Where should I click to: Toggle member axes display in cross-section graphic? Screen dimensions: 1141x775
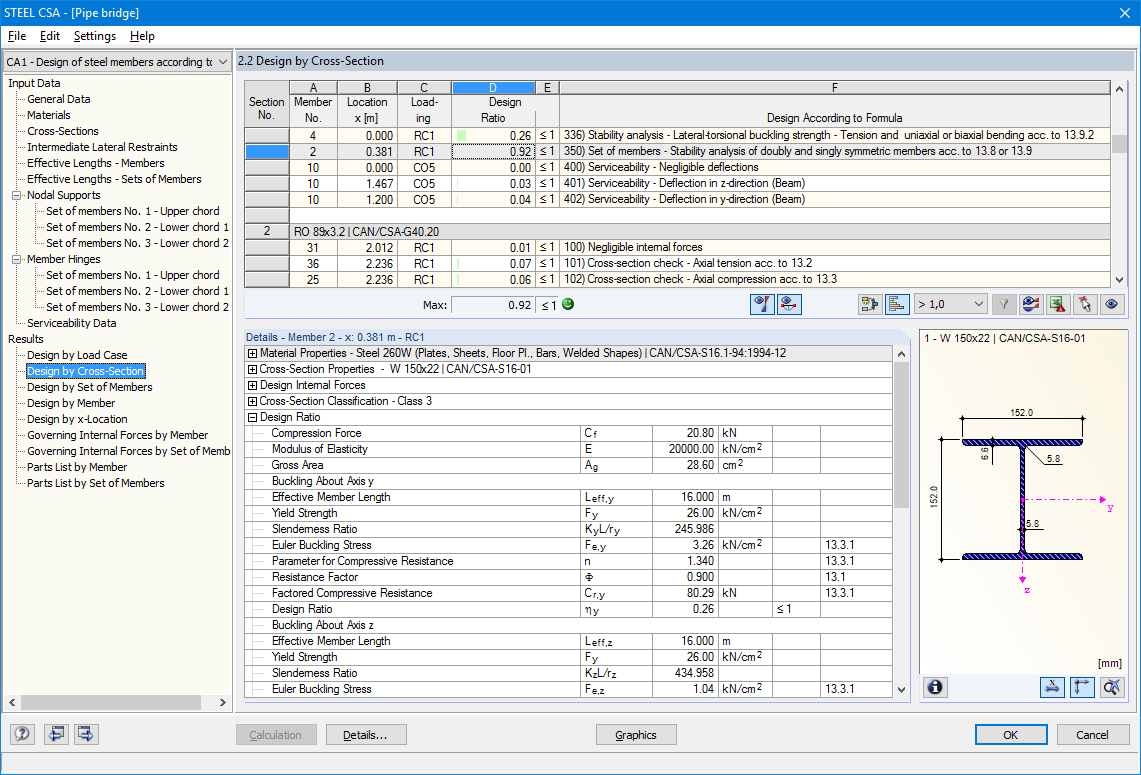pyautogui.click(x=1081, y=687)
